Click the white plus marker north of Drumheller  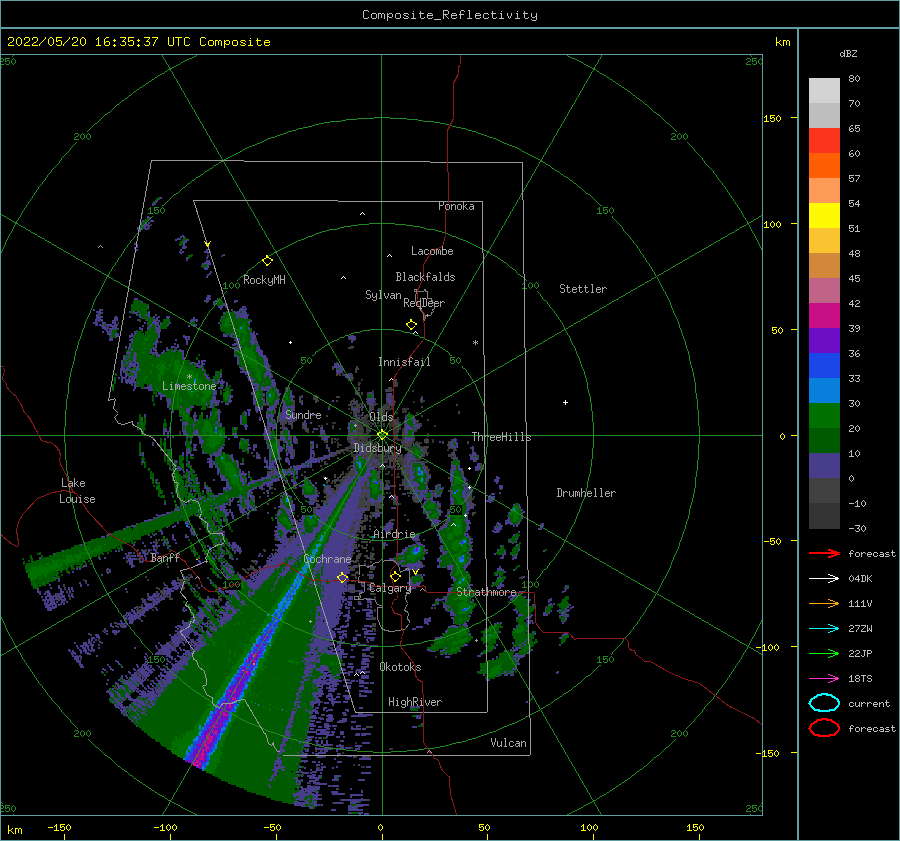click(565, 402)
